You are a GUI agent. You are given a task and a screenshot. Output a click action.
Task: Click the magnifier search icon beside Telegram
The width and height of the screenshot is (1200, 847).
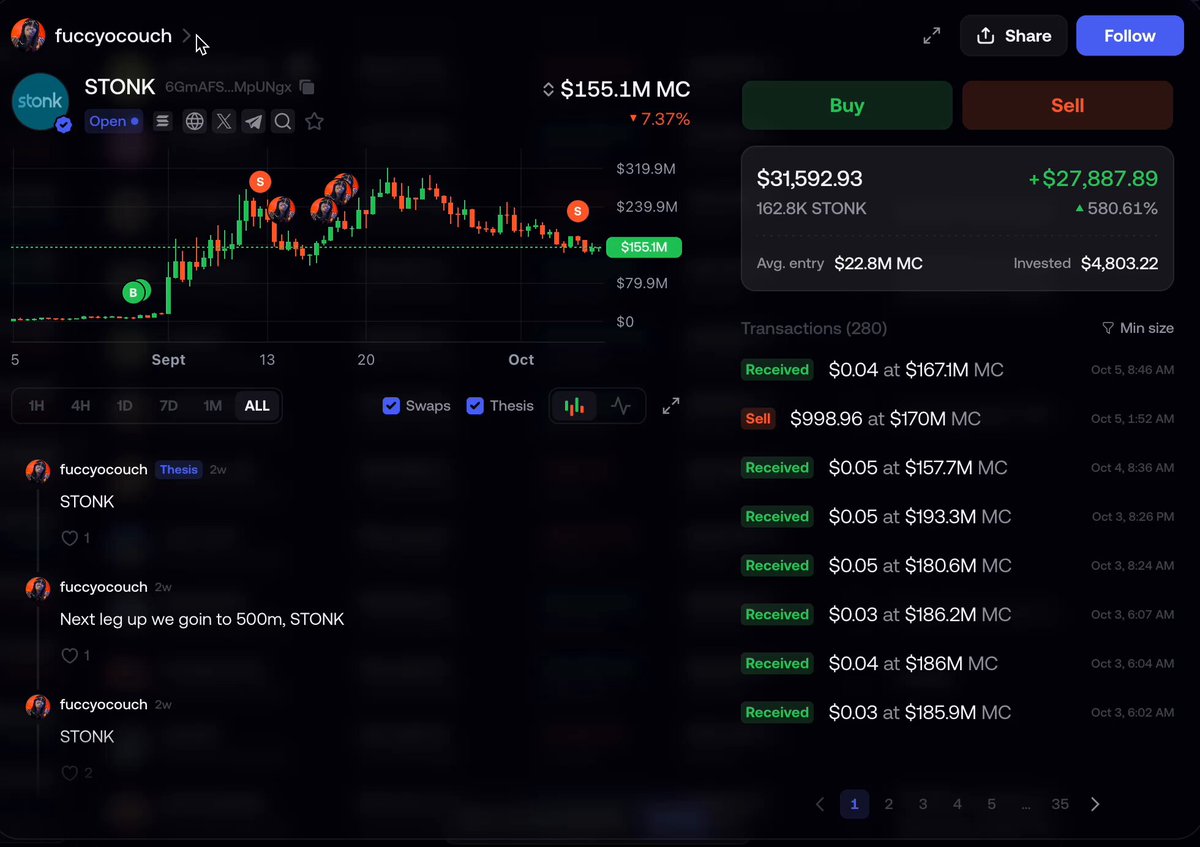tap(283, 122)
